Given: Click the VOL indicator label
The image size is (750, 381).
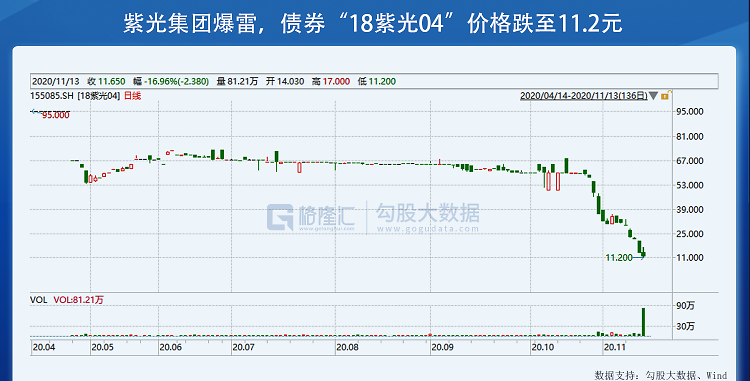Looking at the screenshot, I should [x=39, y=300].
